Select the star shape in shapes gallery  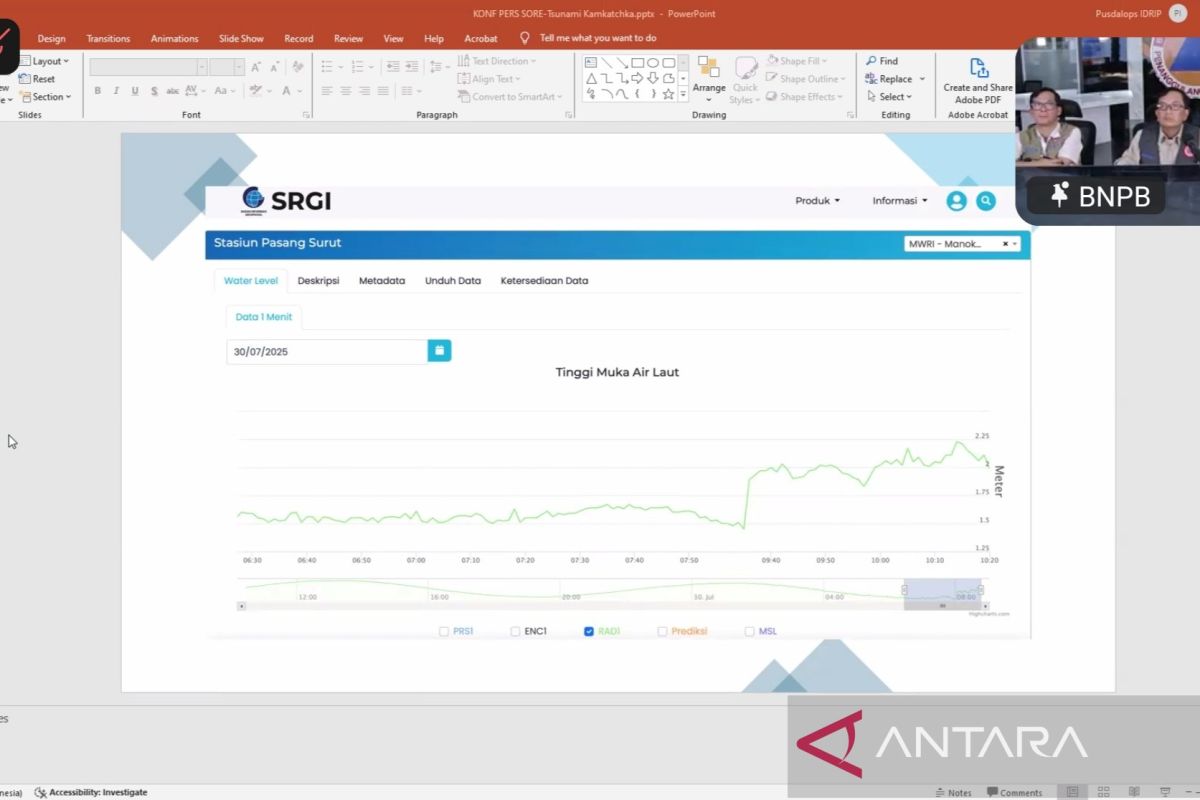pyautogui.click(x=668, y=94)
